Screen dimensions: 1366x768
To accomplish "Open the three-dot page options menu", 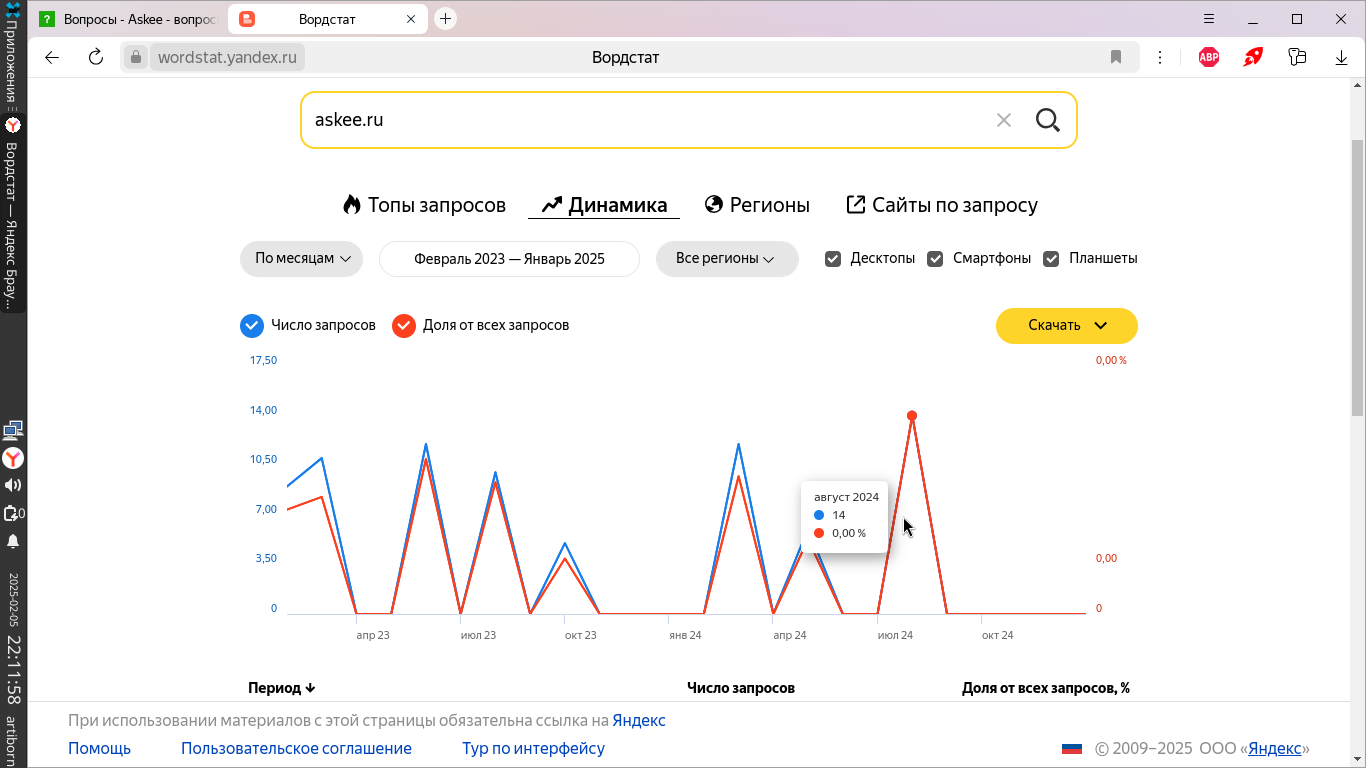I will (1160, 57).
